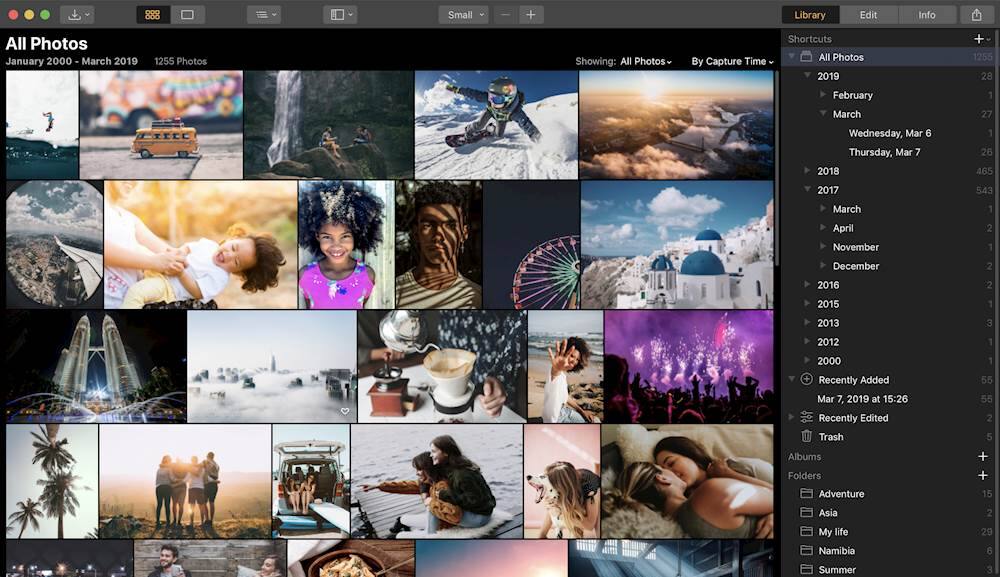Decrease thumbnail size with minus button
The height and width of the screenshot is (577, 1000).
click(x=506, y=15)
